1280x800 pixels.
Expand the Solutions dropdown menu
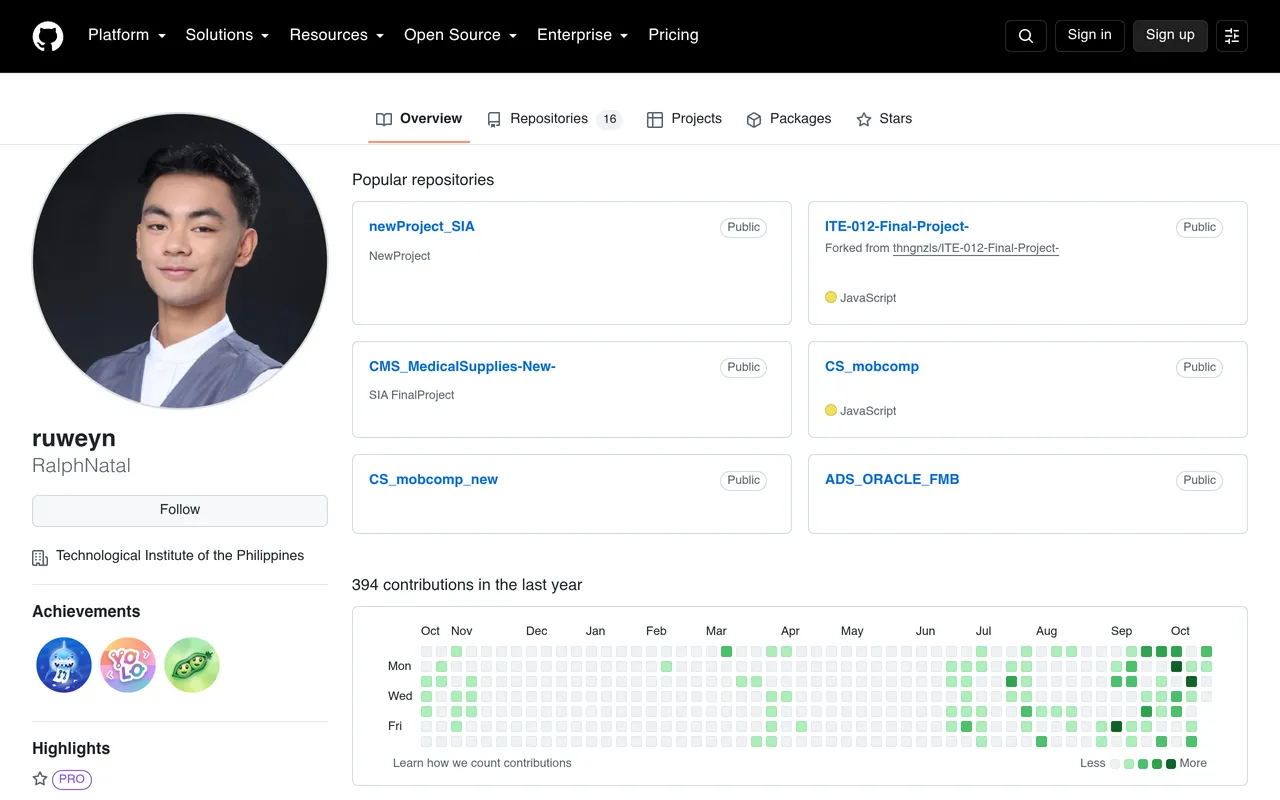227,35
